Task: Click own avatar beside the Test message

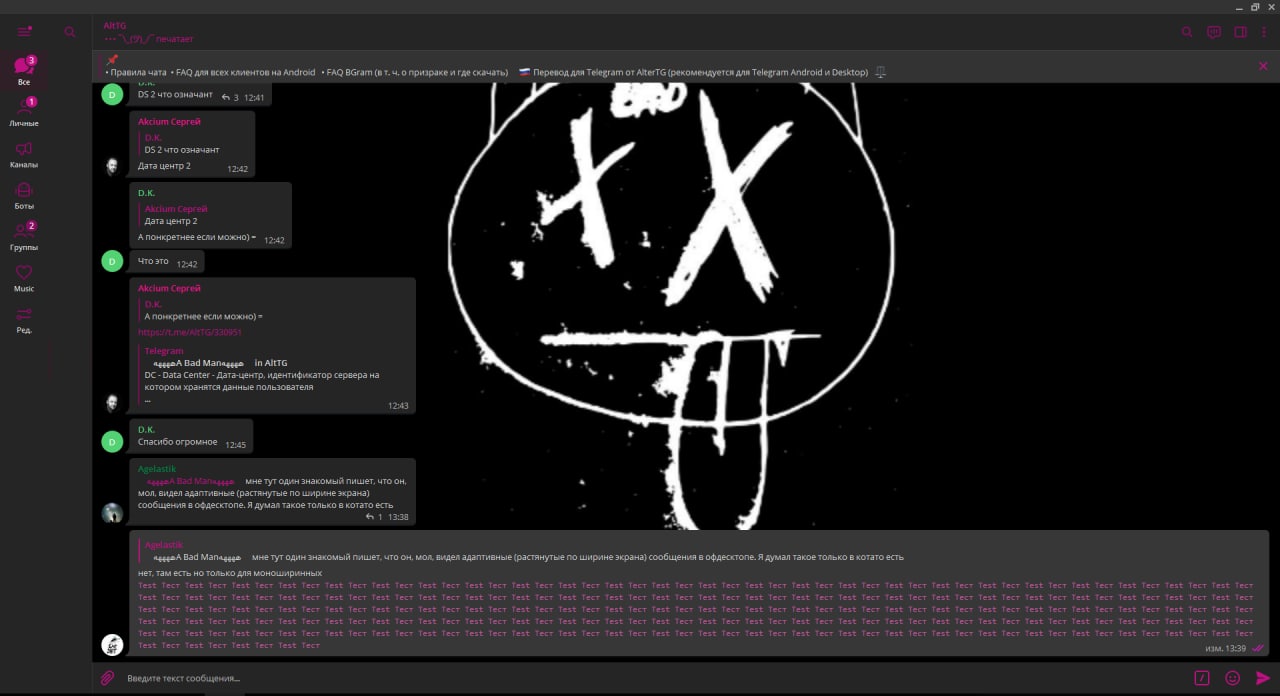Action: (x=112, y=645)
